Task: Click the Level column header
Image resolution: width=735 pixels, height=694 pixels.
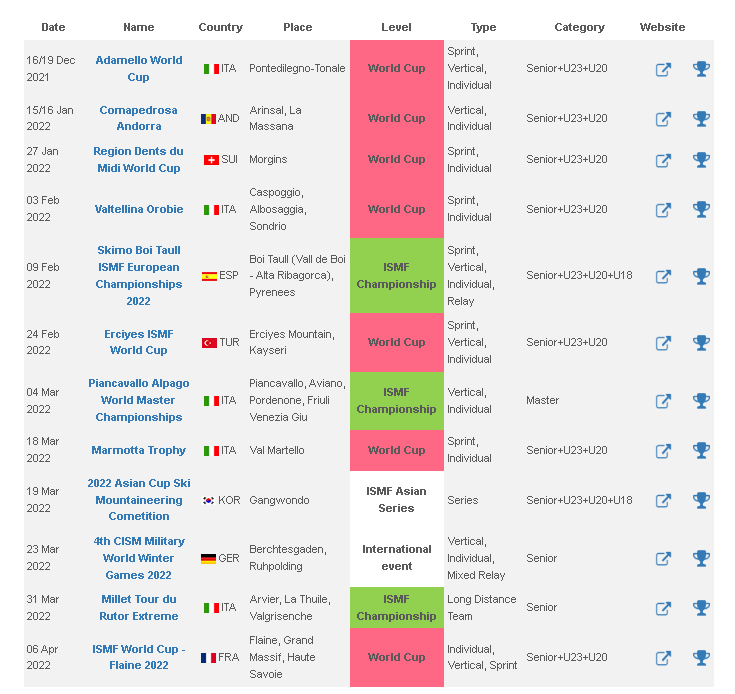Action: pyautogui.click(x=396, y=27)
